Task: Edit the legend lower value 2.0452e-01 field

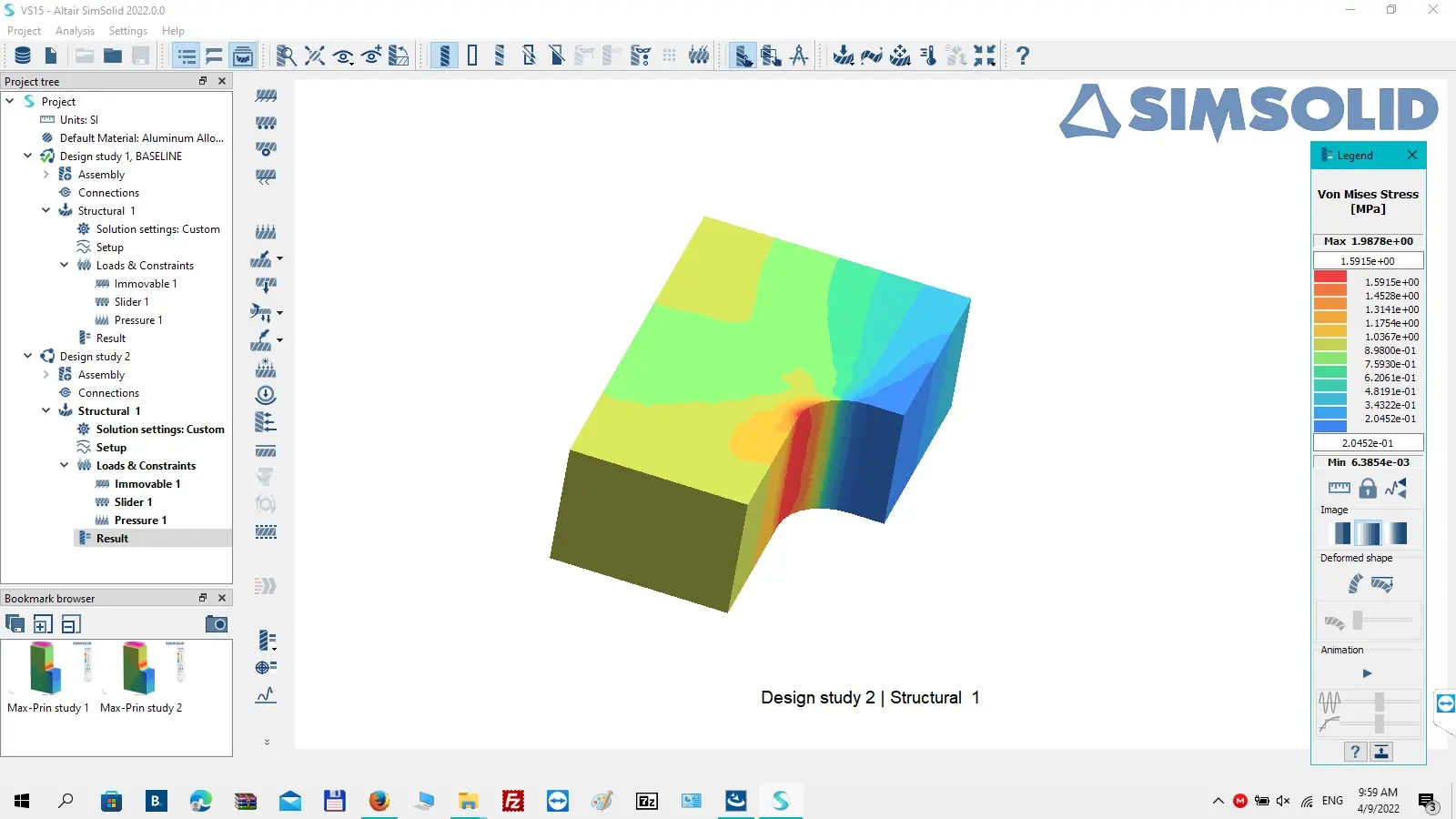Action: click(x=1368, y=443)
